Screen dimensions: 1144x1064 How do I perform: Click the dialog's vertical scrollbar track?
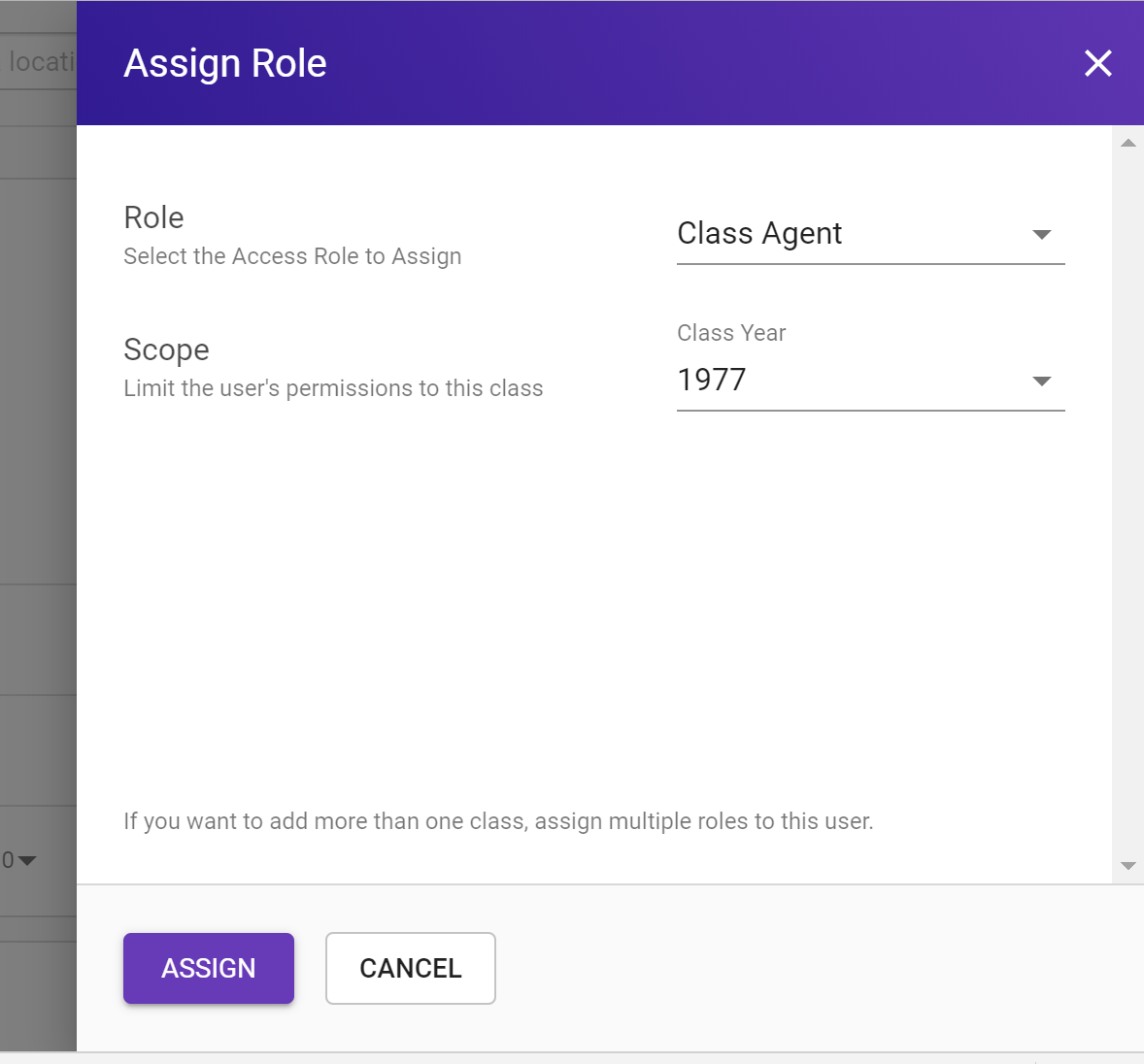(x=1127, y=505)
